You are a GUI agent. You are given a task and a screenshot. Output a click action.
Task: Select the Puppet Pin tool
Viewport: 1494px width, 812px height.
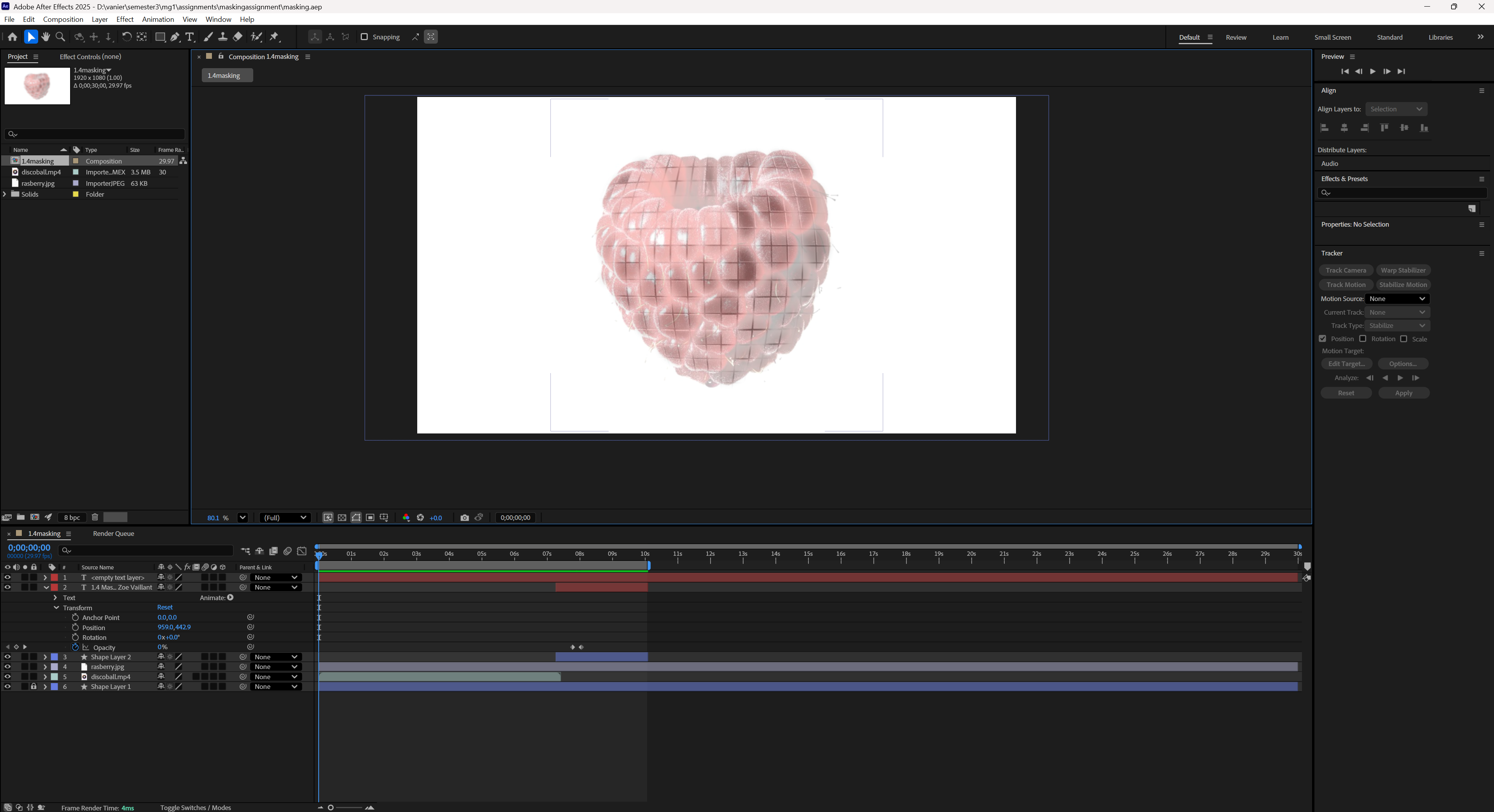click(275, 37)
